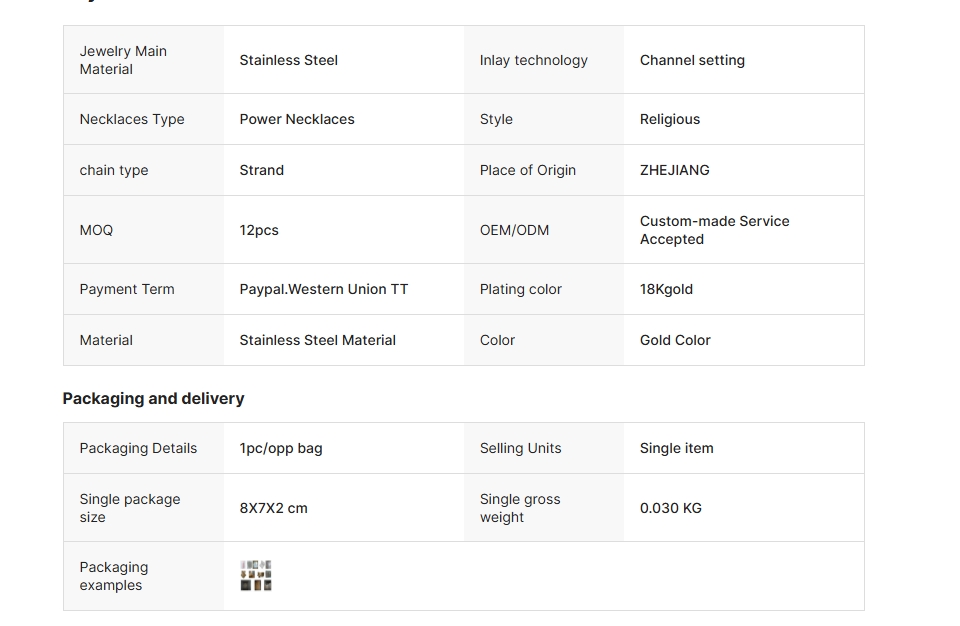Select the 'Religious' style value
This screenshot has height=626, width=960.
pos(670,119)
